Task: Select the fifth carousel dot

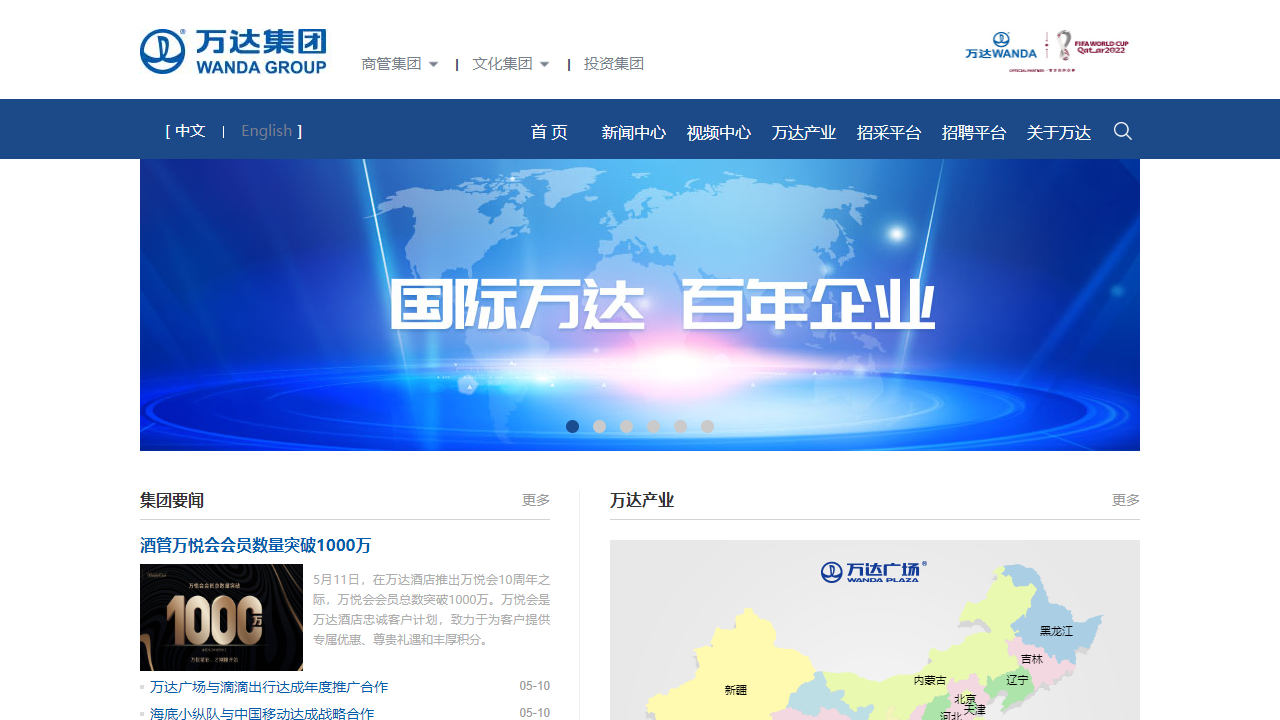Action: 681,426
